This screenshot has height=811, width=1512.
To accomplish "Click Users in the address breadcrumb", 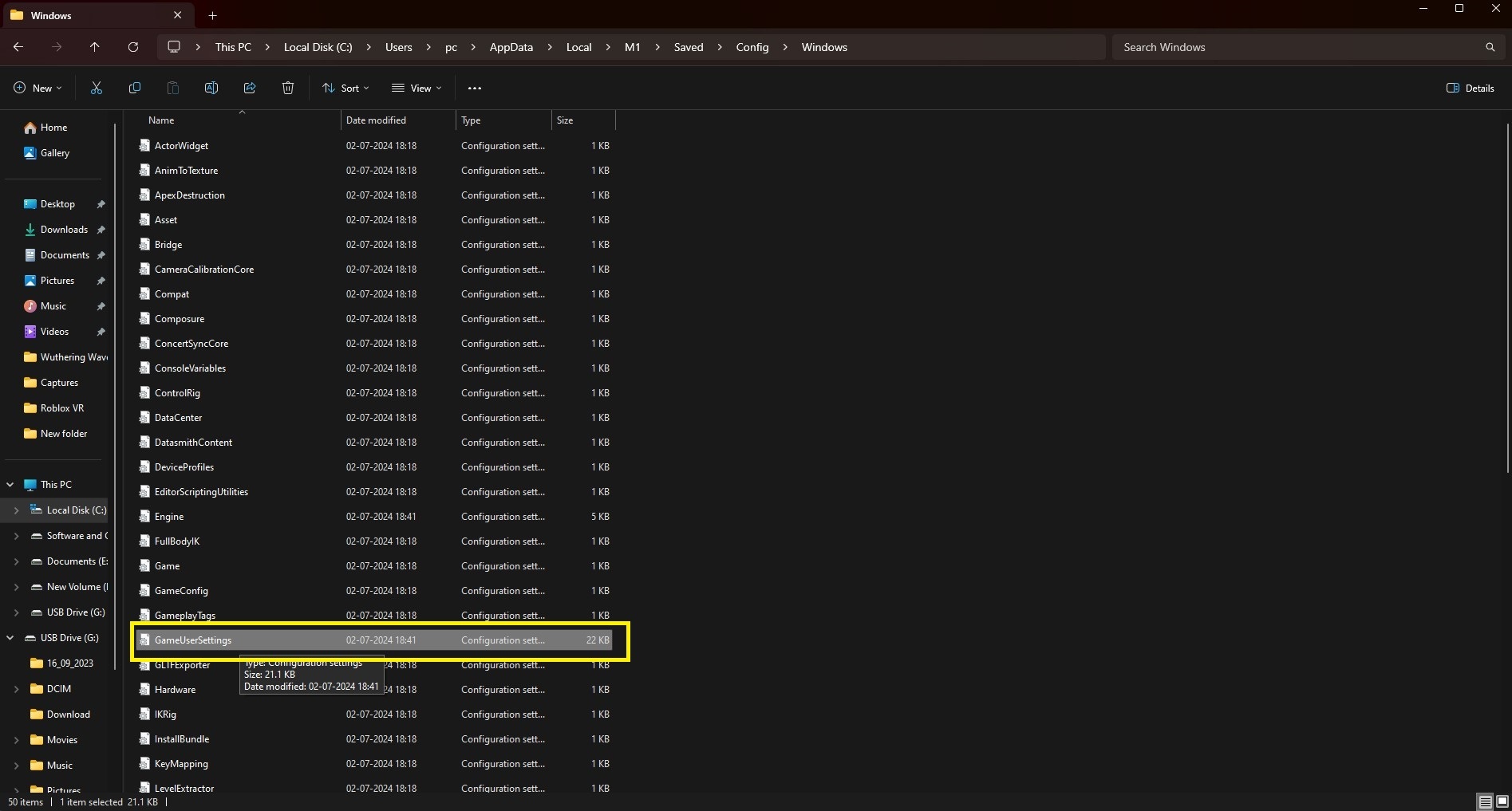I will pos(399,47).
